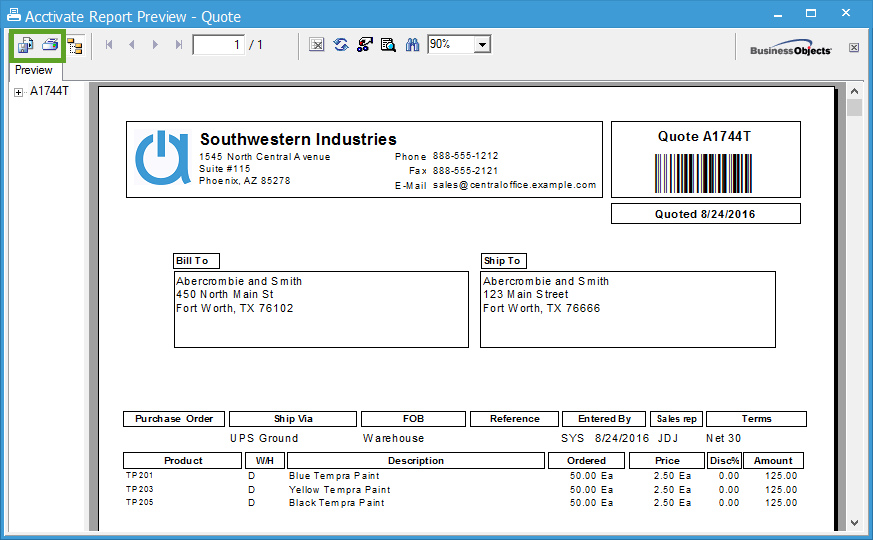Screen dimensions: 873x540
Task: Click the Entered By header box
Action: point(604,419)
